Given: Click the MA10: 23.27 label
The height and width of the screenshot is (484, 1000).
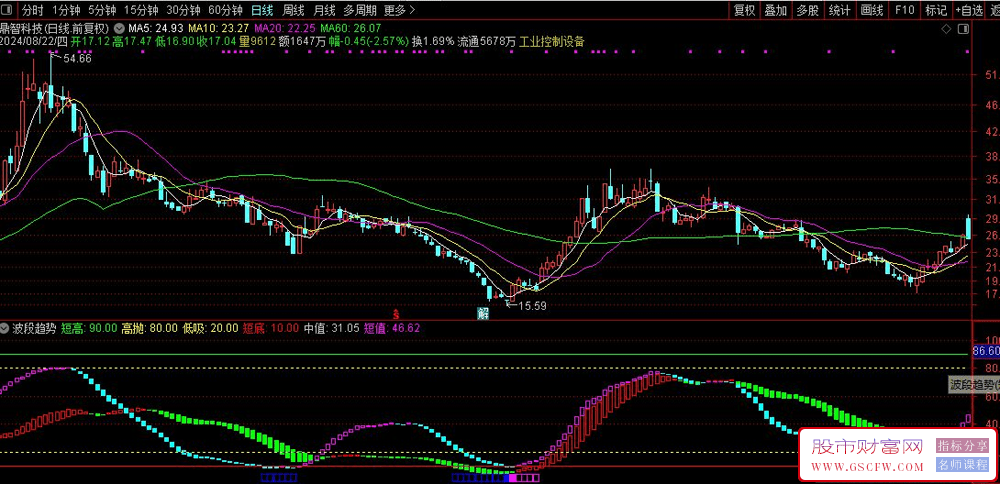Looking at the screenshot, I should 220,29.
